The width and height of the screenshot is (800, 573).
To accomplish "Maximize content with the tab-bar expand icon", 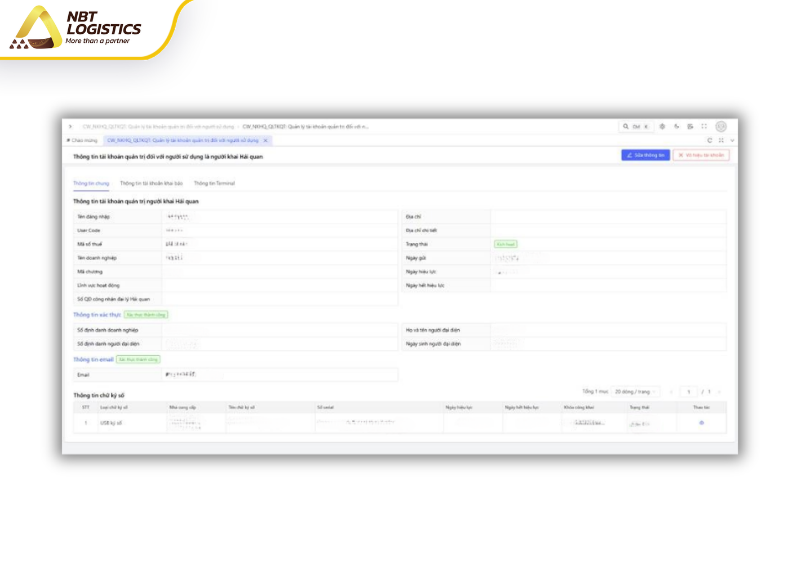I will coord(721,140).
